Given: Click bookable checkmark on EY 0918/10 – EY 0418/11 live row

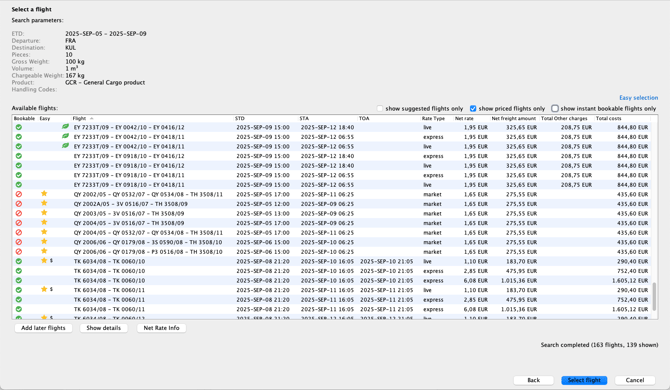Looking at the screenshot, I should point(18,185).
